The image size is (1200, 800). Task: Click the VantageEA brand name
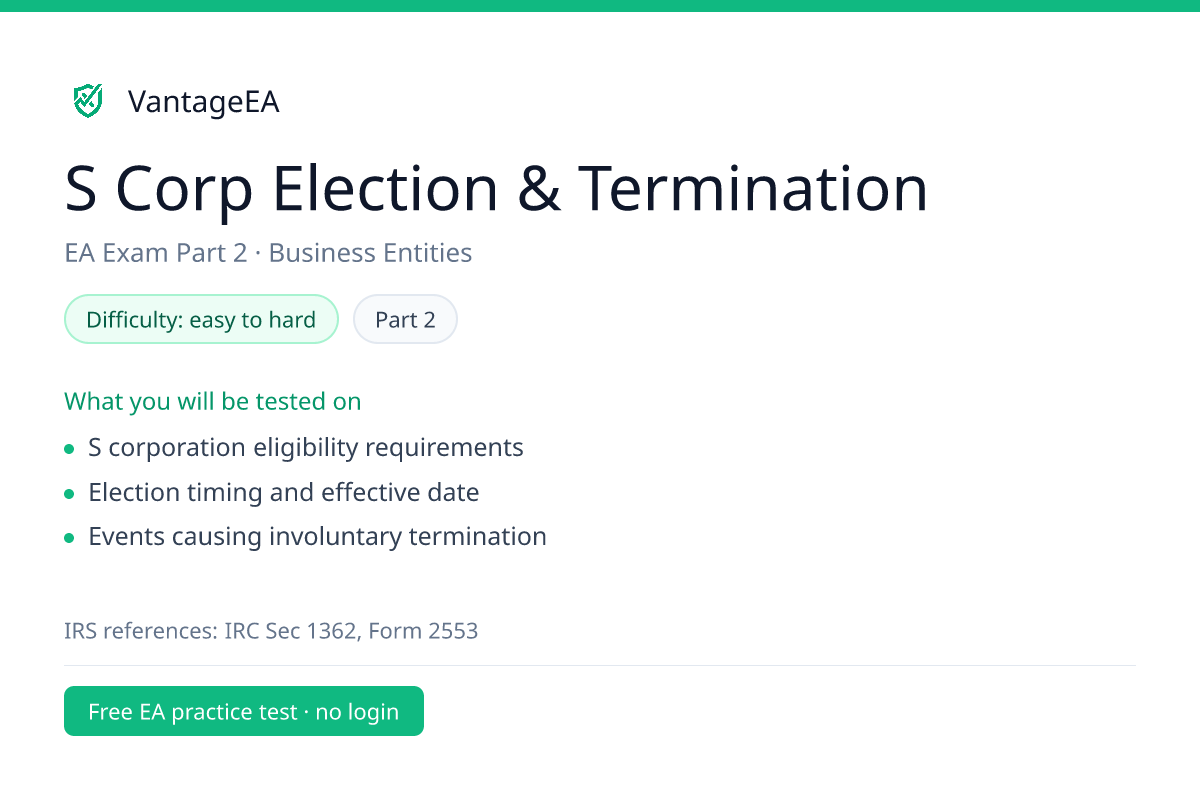pyautogui.click(x=203, y=102)
